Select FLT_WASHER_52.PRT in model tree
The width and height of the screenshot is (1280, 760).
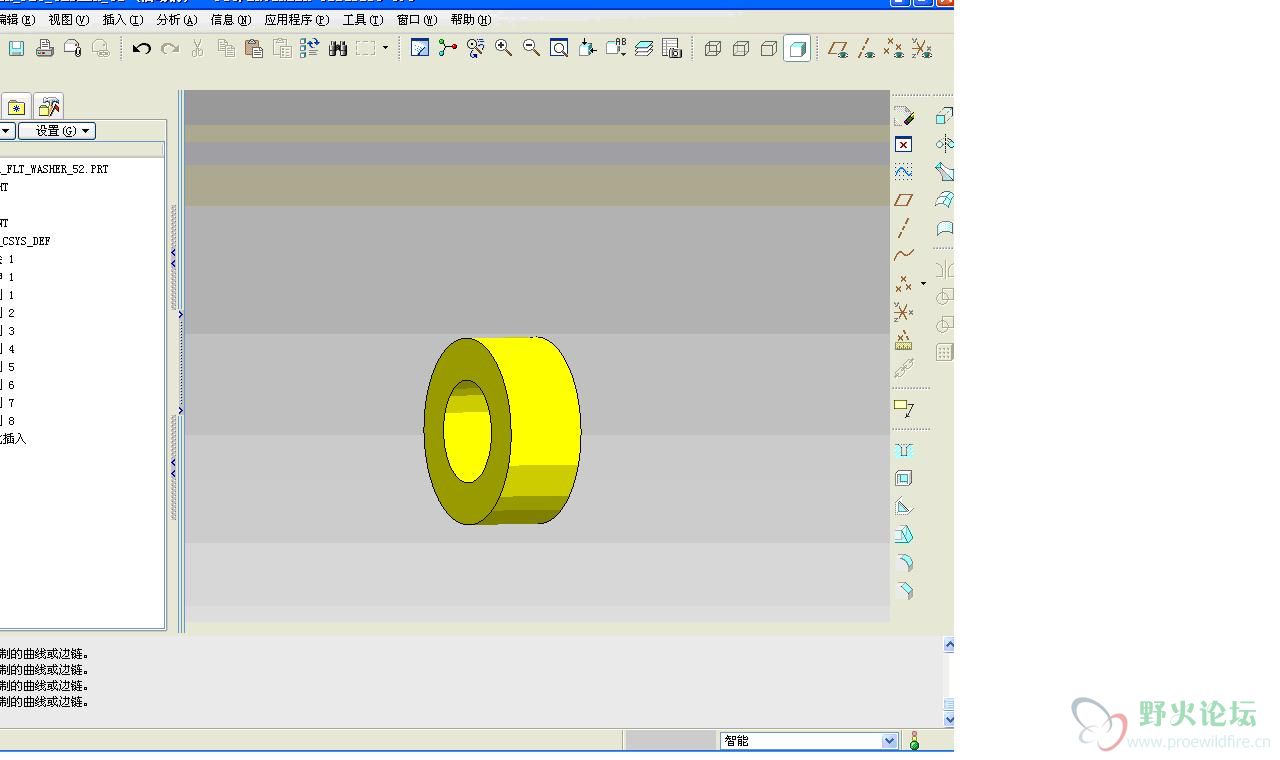click(54, 169)
